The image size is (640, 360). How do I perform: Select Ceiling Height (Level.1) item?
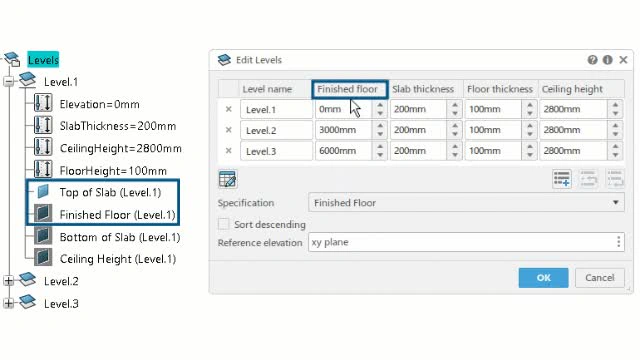coord(118,259)
